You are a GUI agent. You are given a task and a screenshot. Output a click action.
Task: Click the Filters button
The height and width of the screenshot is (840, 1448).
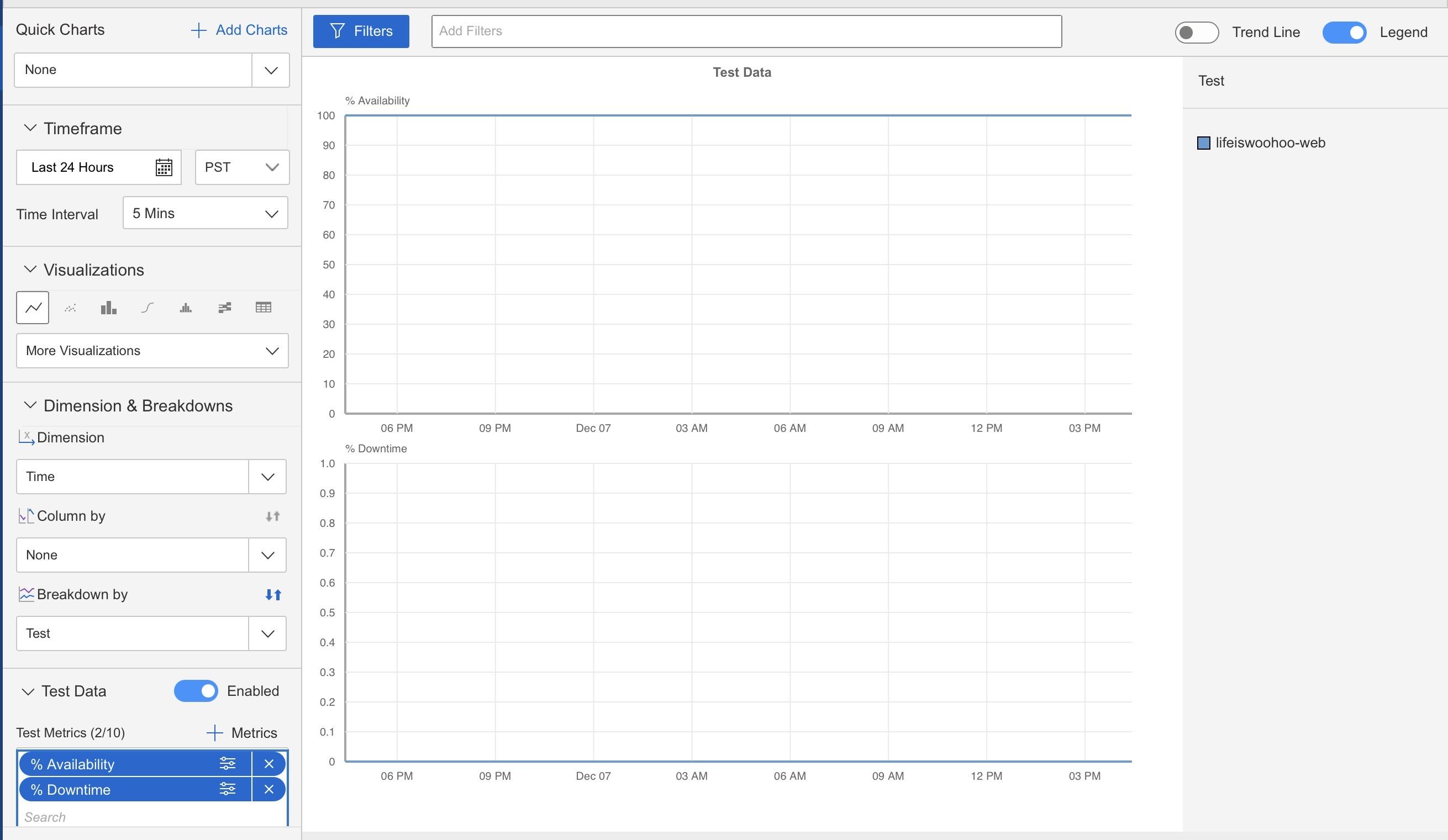361,31
